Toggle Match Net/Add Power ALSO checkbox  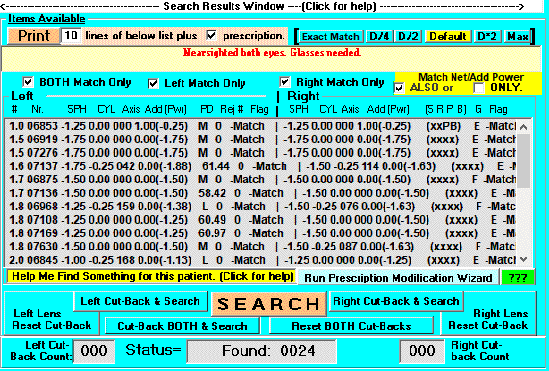pyautogui.click(x=399, y=88)
